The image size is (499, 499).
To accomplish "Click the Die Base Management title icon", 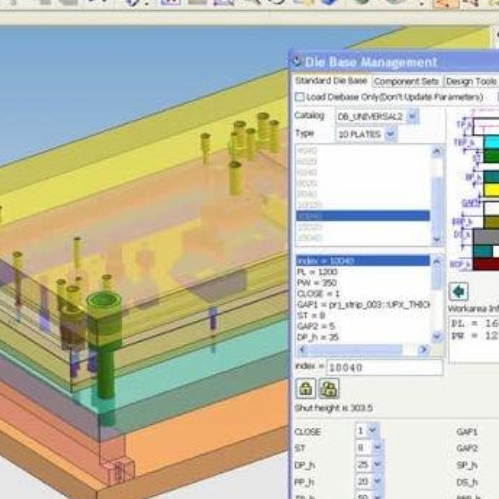I will (297, 61).
